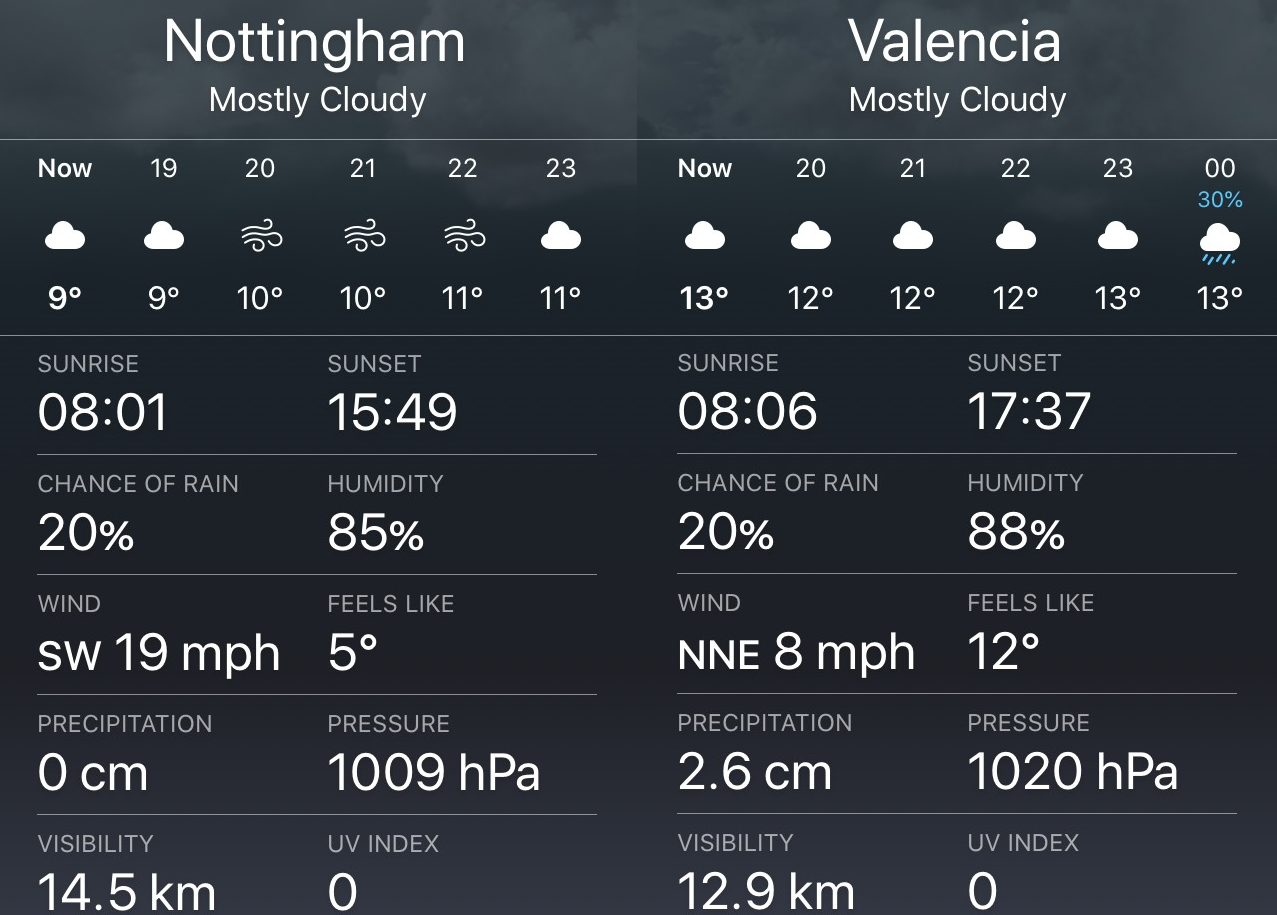Tap Nottingham's Feels Like 5° reading

pos(352,653)
